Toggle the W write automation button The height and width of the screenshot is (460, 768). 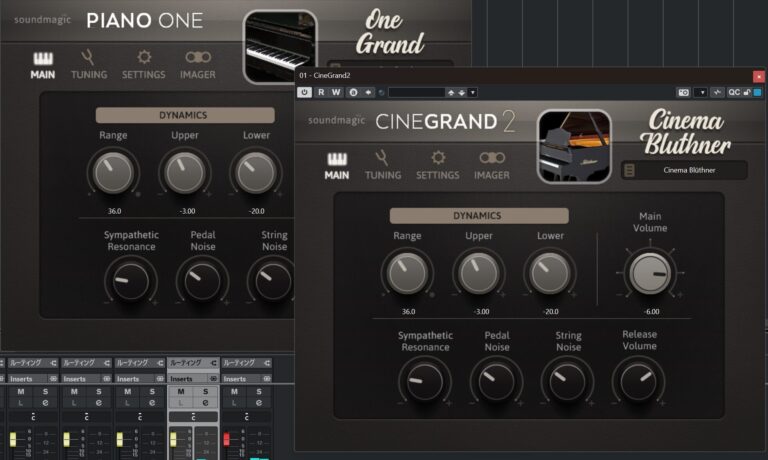(336, 92)
